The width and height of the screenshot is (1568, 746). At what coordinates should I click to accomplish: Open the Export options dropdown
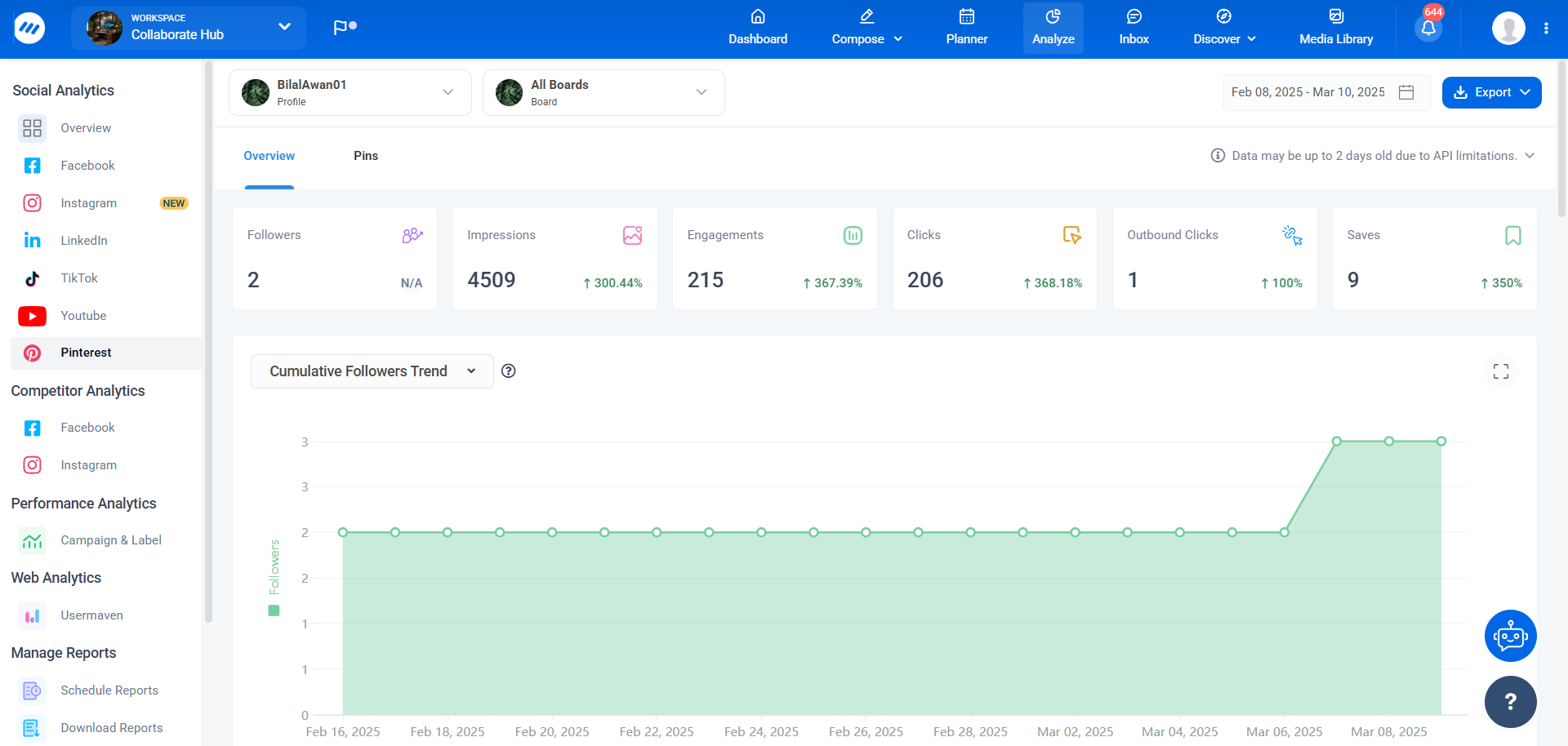click(1491, 92)
